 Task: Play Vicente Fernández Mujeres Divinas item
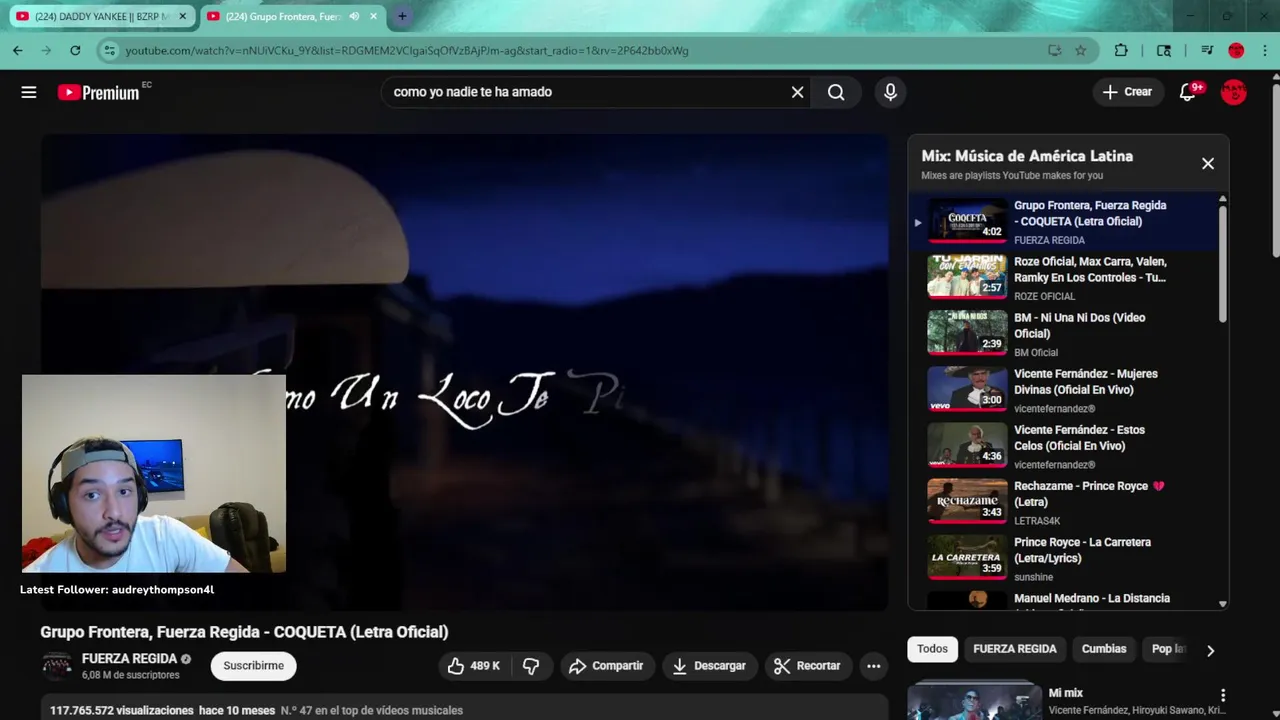coord(1064,389)
